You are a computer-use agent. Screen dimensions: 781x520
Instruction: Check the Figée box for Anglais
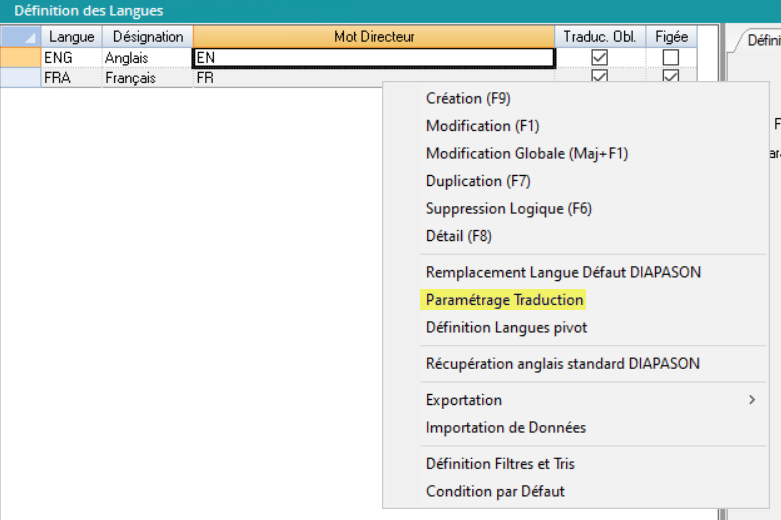[x=671, y=58]
